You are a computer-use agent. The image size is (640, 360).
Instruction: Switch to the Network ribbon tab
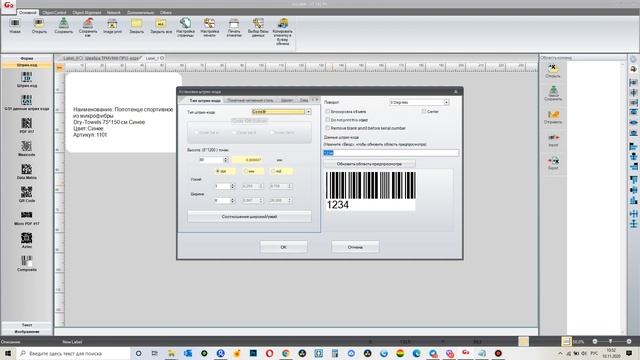(114, 13)
